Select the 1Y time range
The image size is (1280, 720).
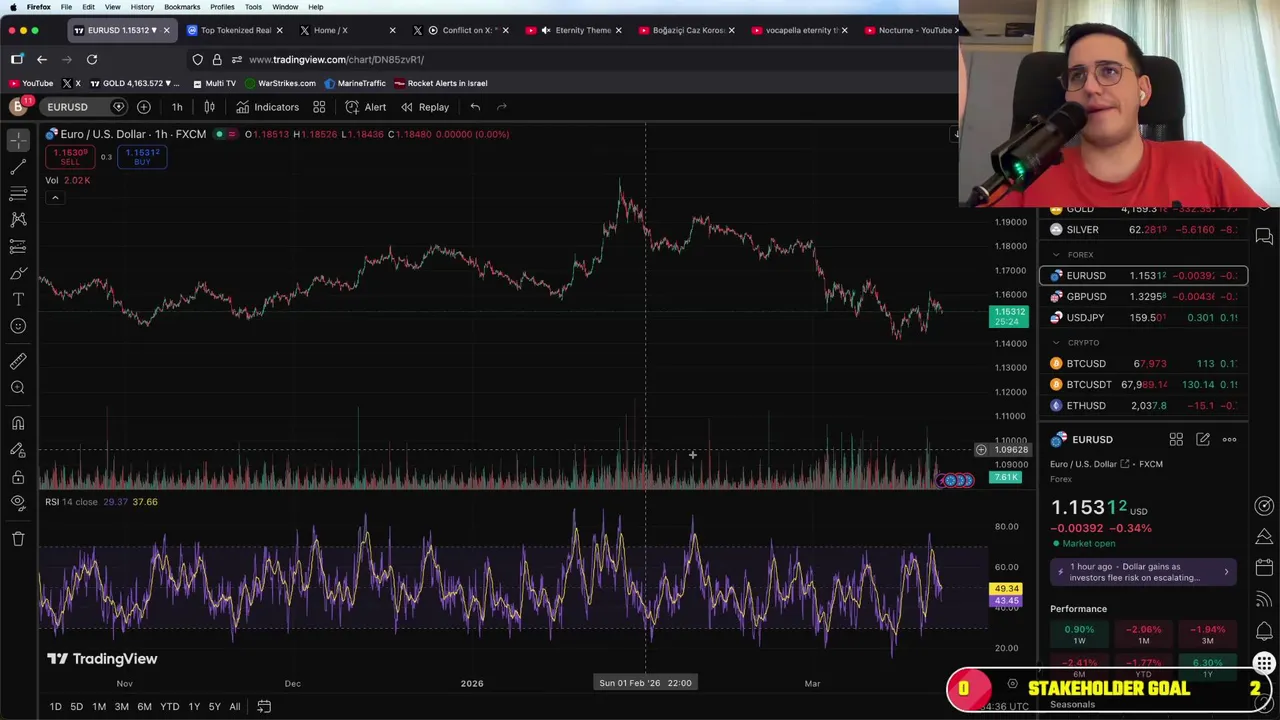(x=193, y=707)
